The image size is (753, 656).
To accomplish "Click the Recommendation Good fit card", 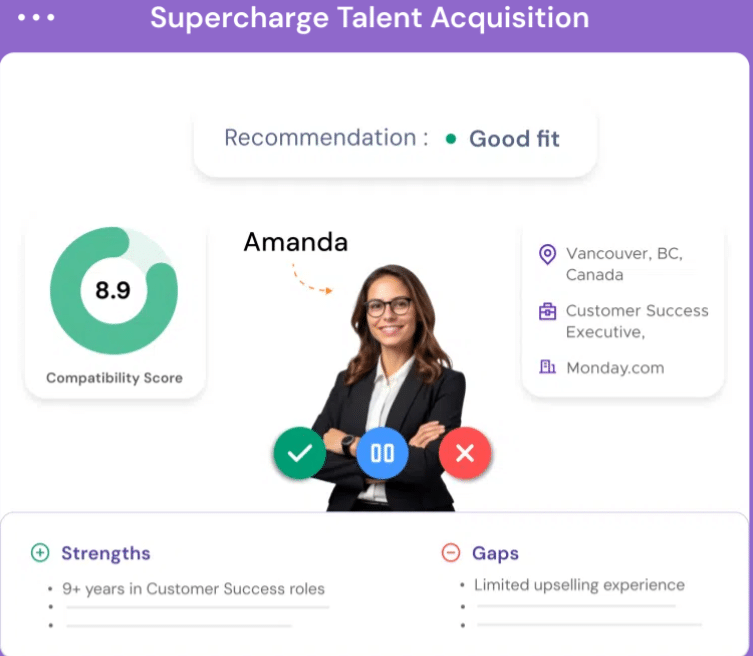I will [x=395, y=139].
